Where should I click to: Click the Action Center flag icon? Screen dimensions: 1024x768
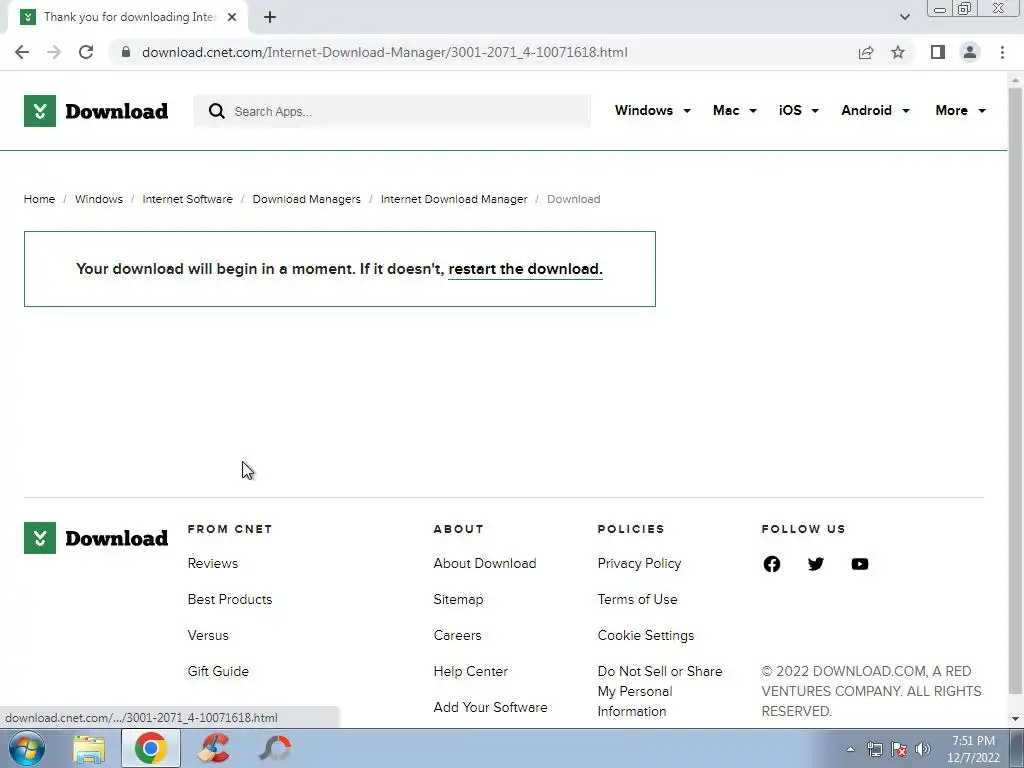[x=899, y=749]
